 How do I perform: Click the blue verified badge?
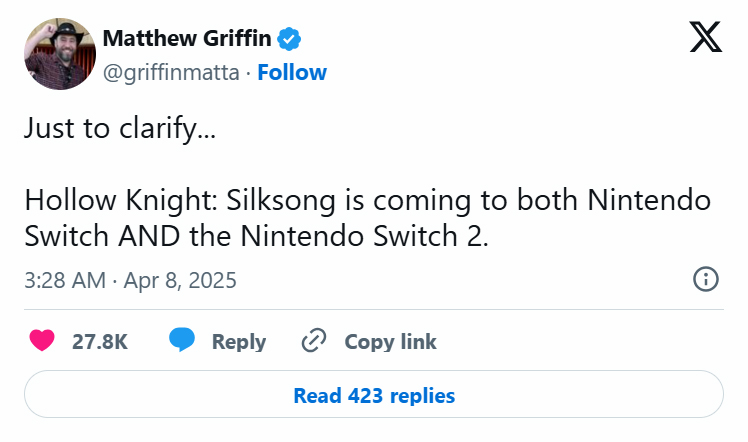(290, 40)
